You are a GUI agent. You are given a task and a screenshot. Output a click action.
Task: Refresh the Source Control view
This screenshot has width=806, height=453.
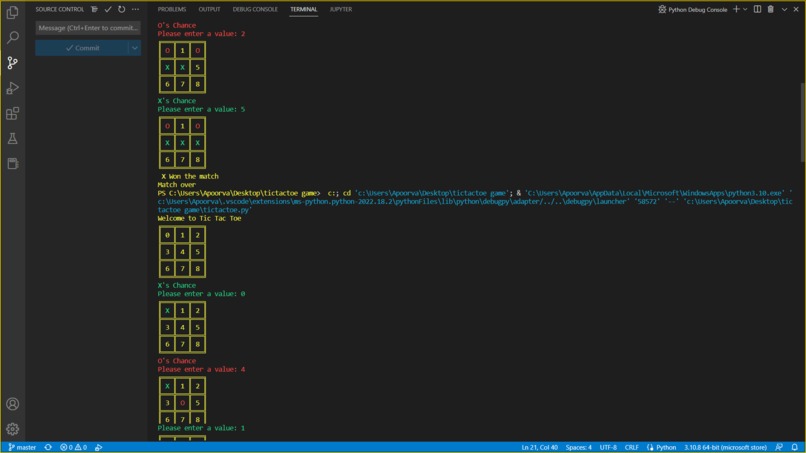tap(121, 9)
